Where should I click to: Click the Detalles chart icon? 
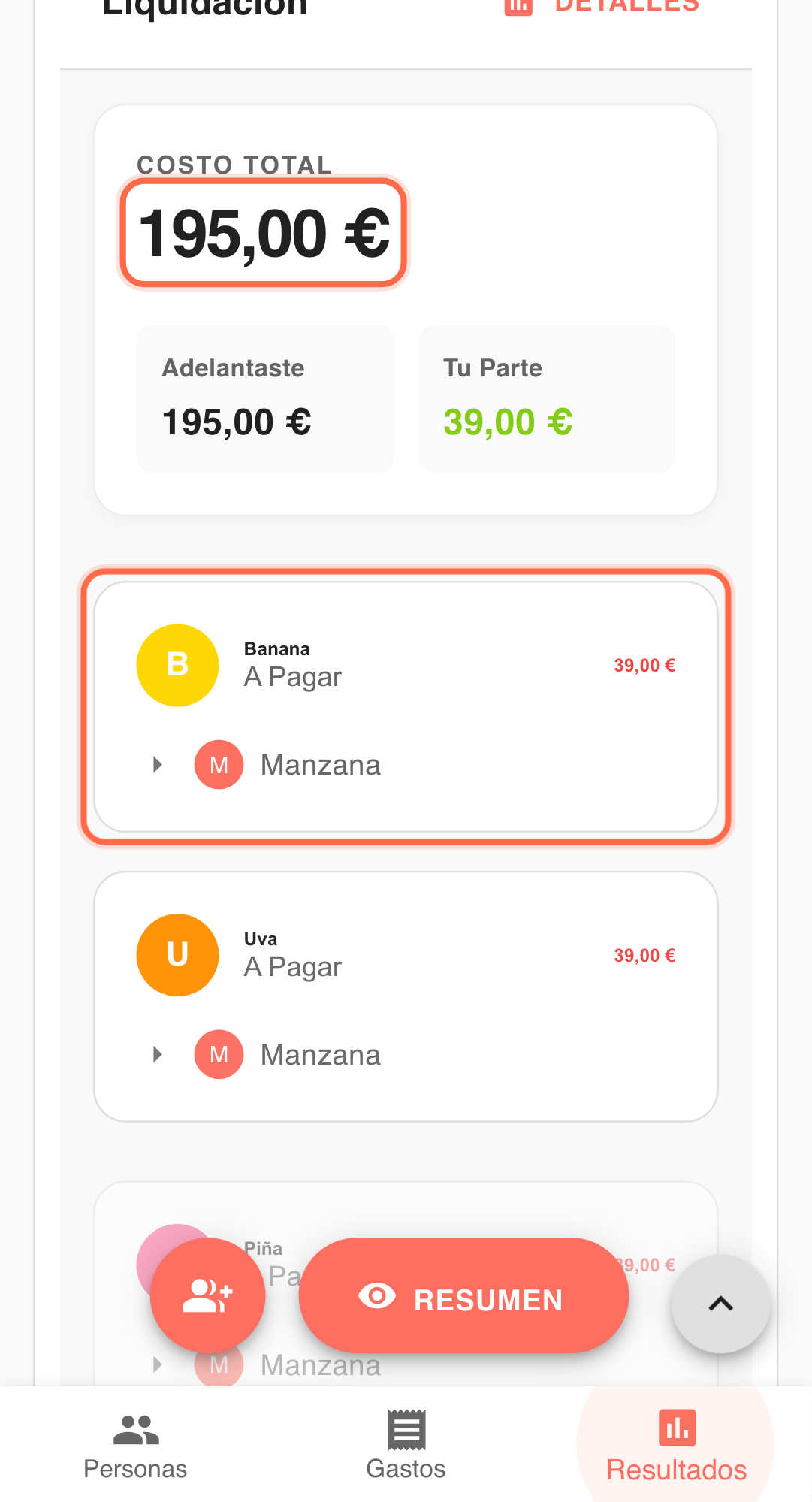tap(518, 6)
